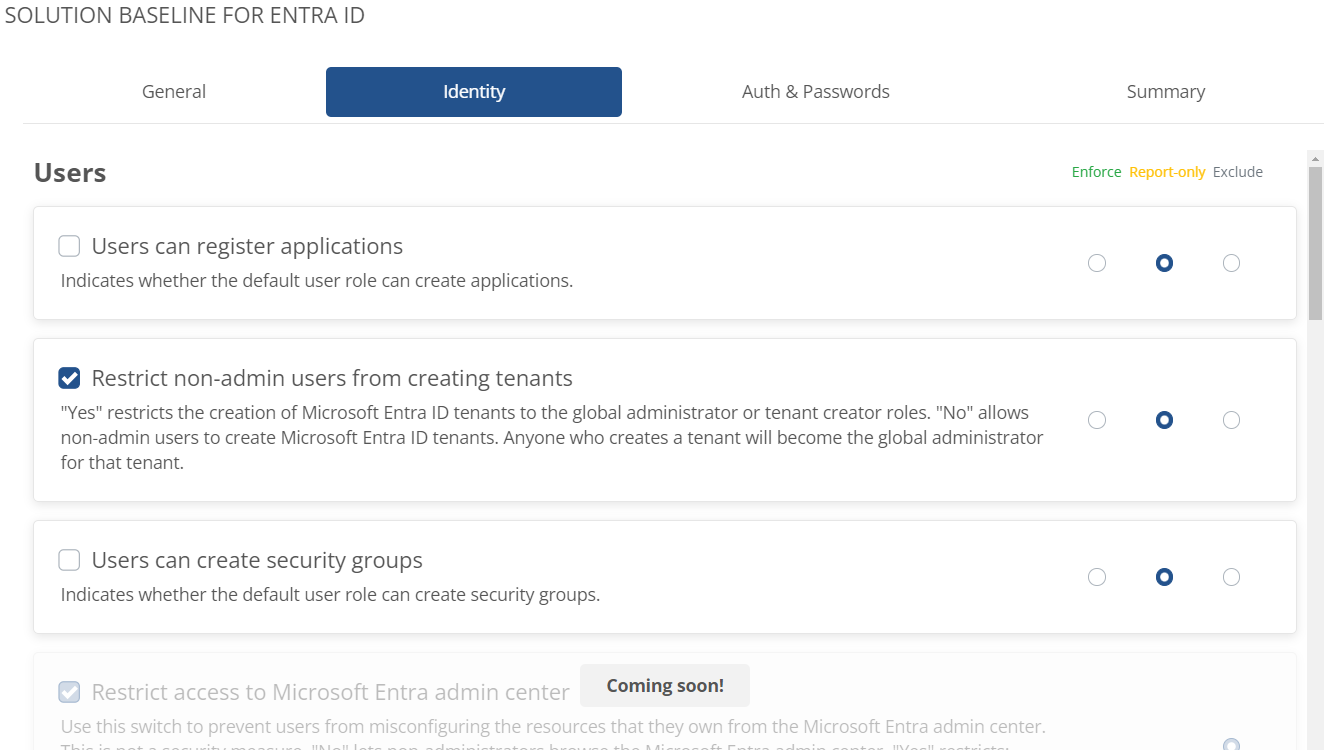Click the Report-only column header label
Screen dimensions: 1333x750
point(1167,172)
